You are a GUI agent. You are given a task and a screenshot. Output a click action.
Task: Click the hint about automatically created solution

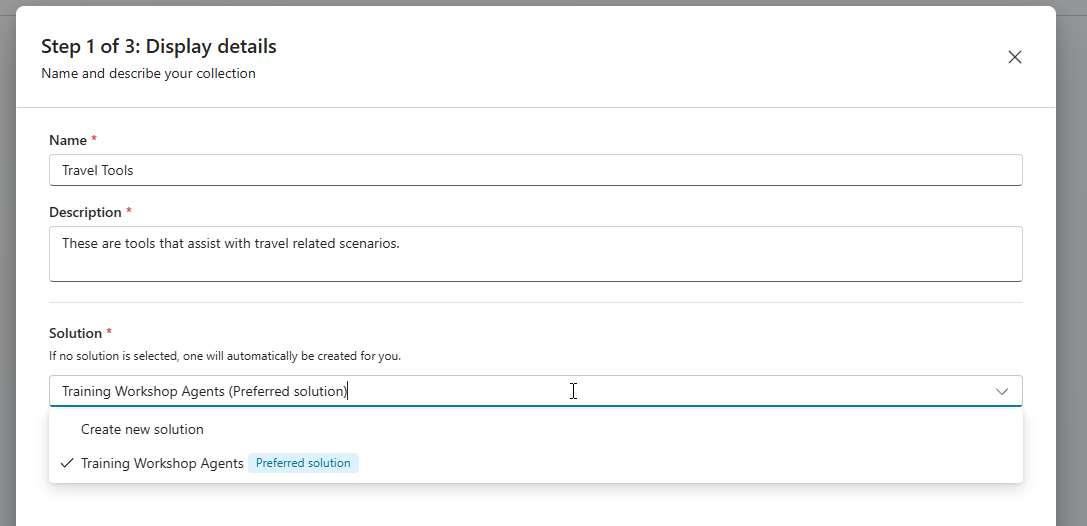225,356
